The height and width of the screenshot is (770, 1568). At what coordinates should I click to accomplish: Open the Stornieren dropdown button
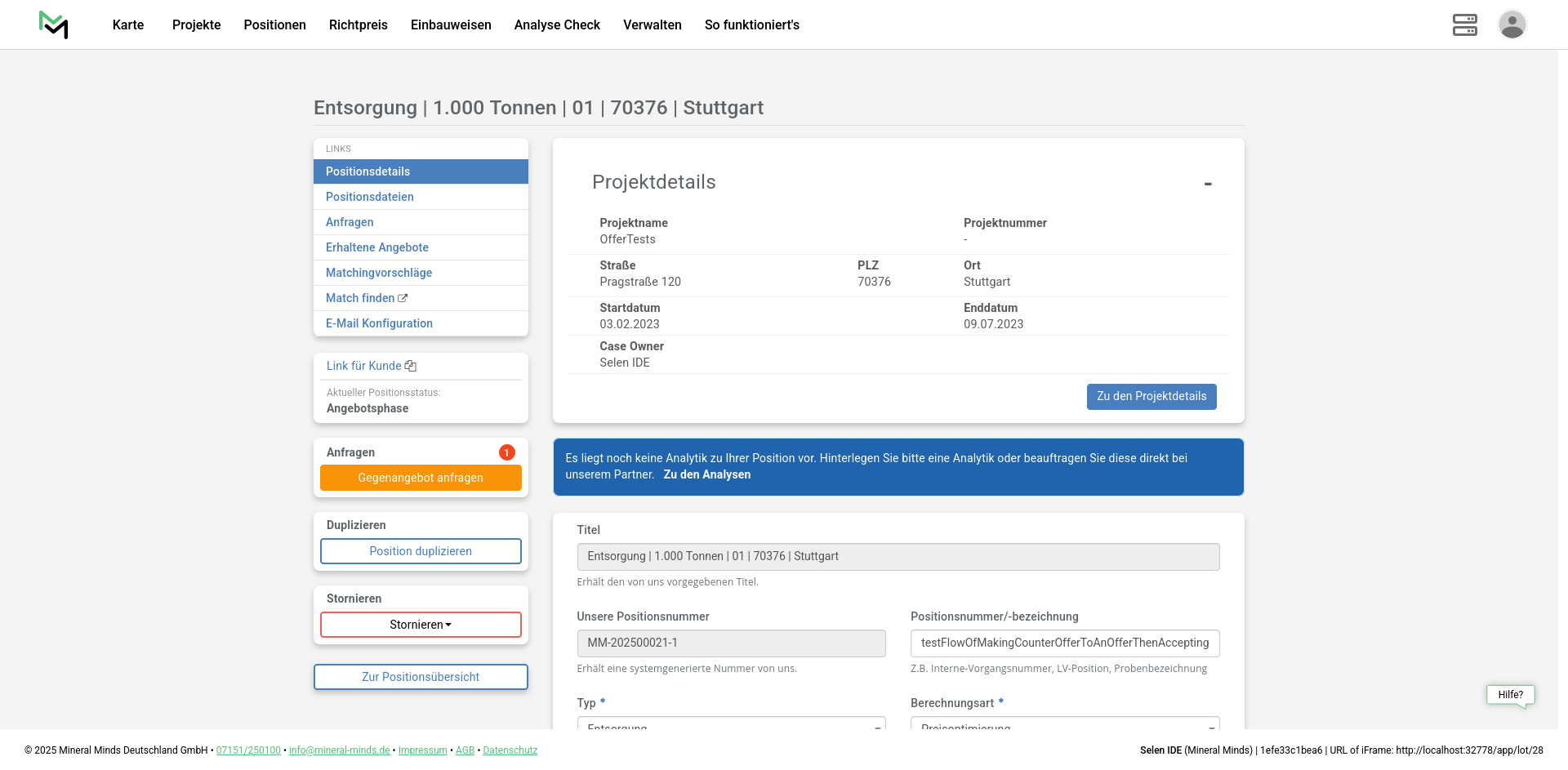tap(421, 625)
